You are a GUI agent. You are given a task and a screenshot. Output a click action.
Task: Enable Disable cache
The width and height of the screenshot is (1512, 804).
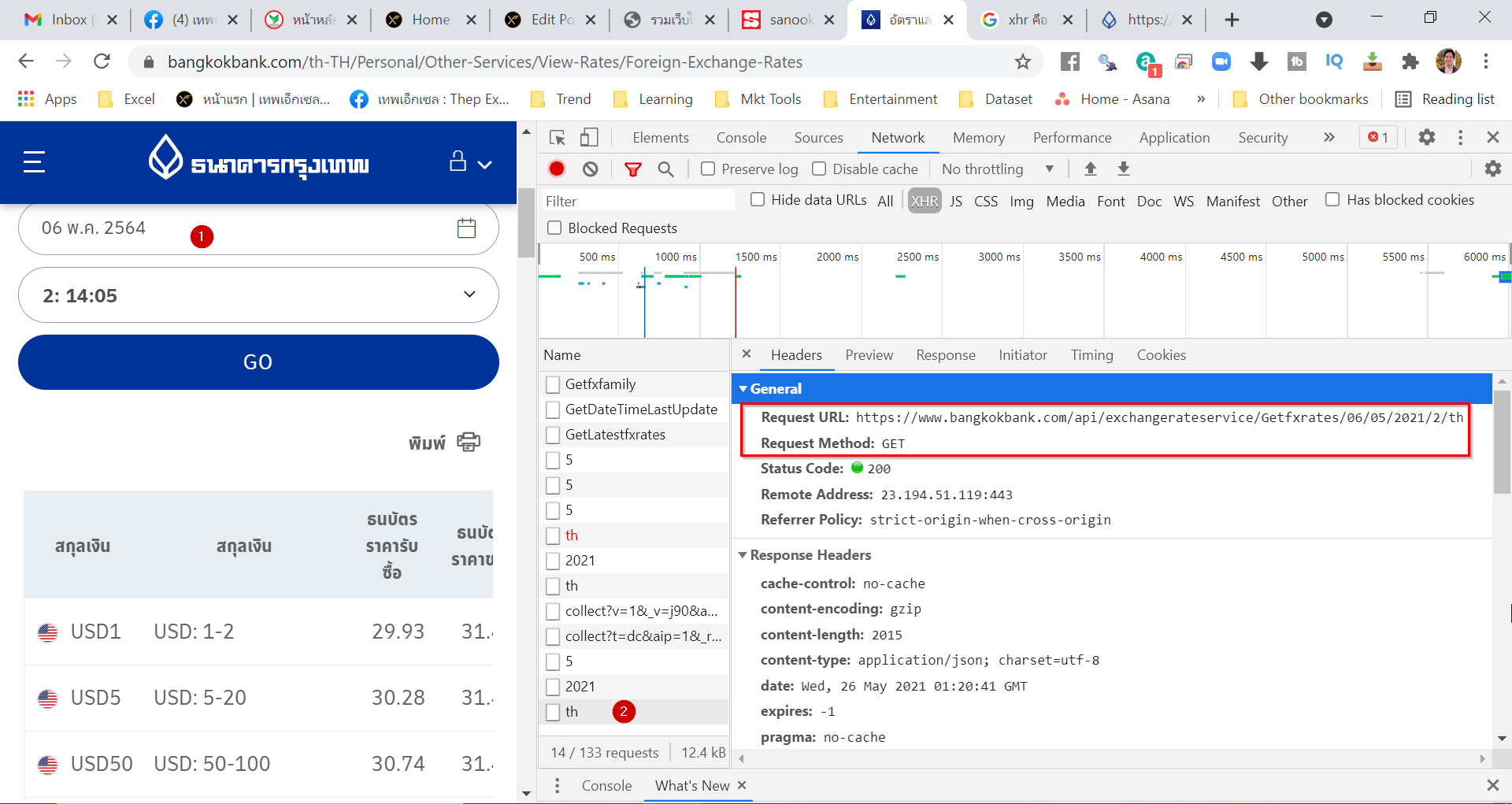[x=819, y=169]
